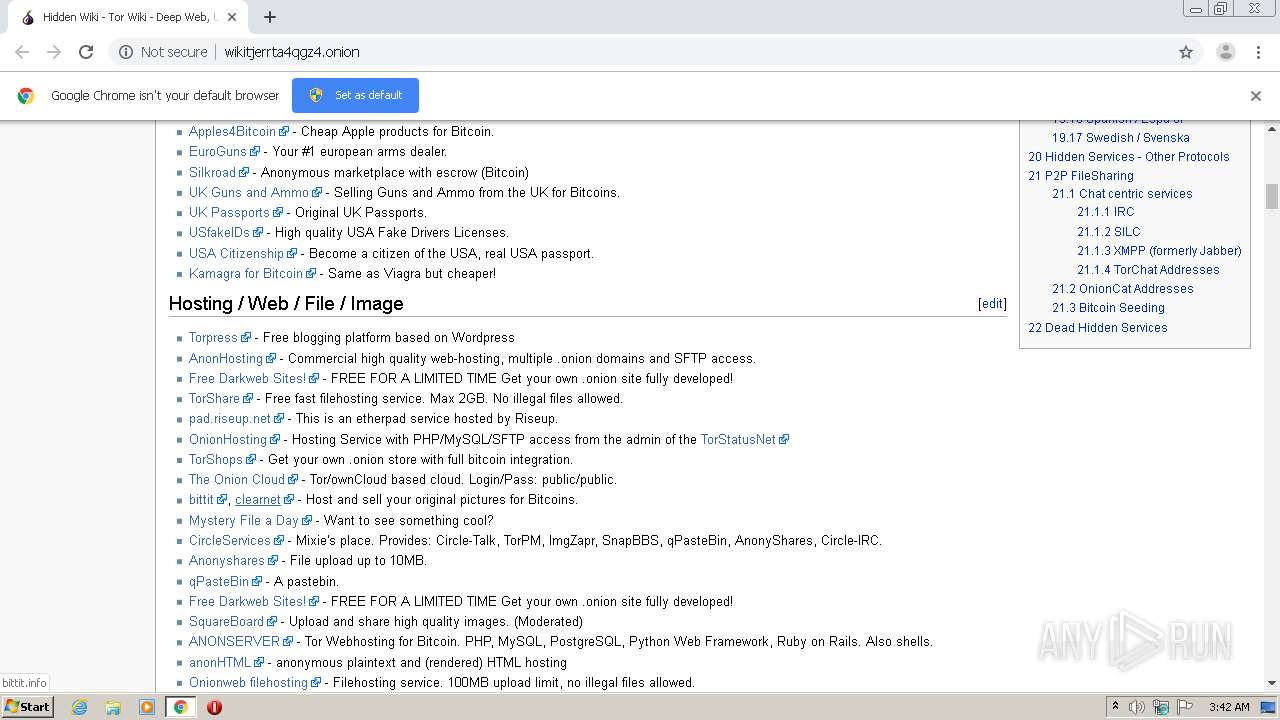Click scrollbar down arrow
The height and width of the screenshot is (720, 1280).
[x=1272, y=683]
